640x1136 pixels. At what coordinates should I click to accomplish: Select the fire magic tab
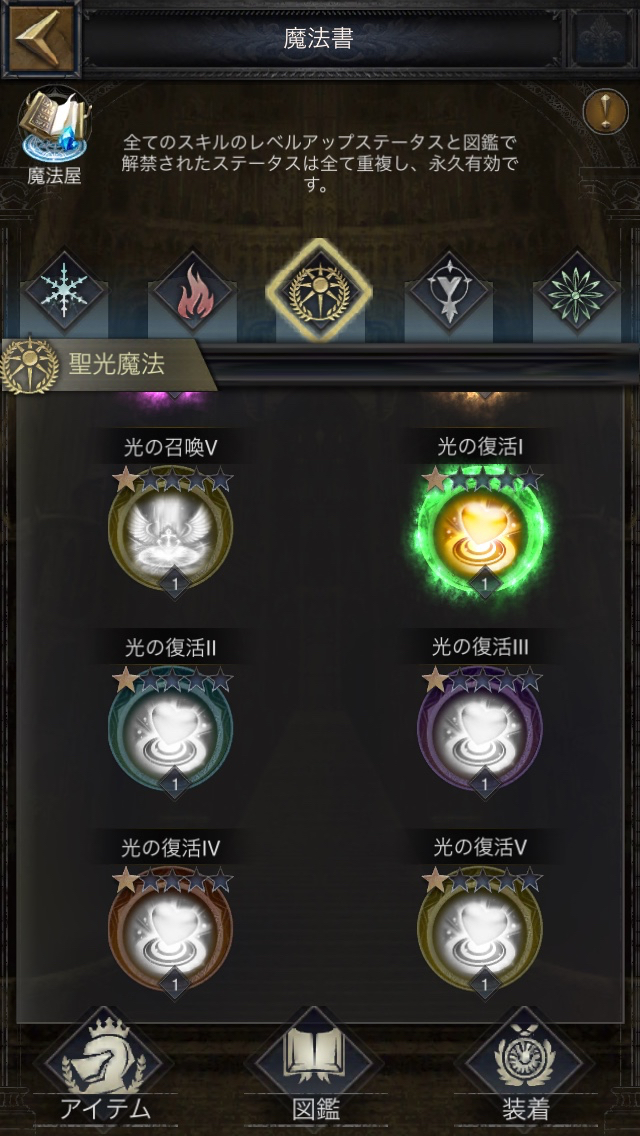pyautogui.click(x=191, y=291)
